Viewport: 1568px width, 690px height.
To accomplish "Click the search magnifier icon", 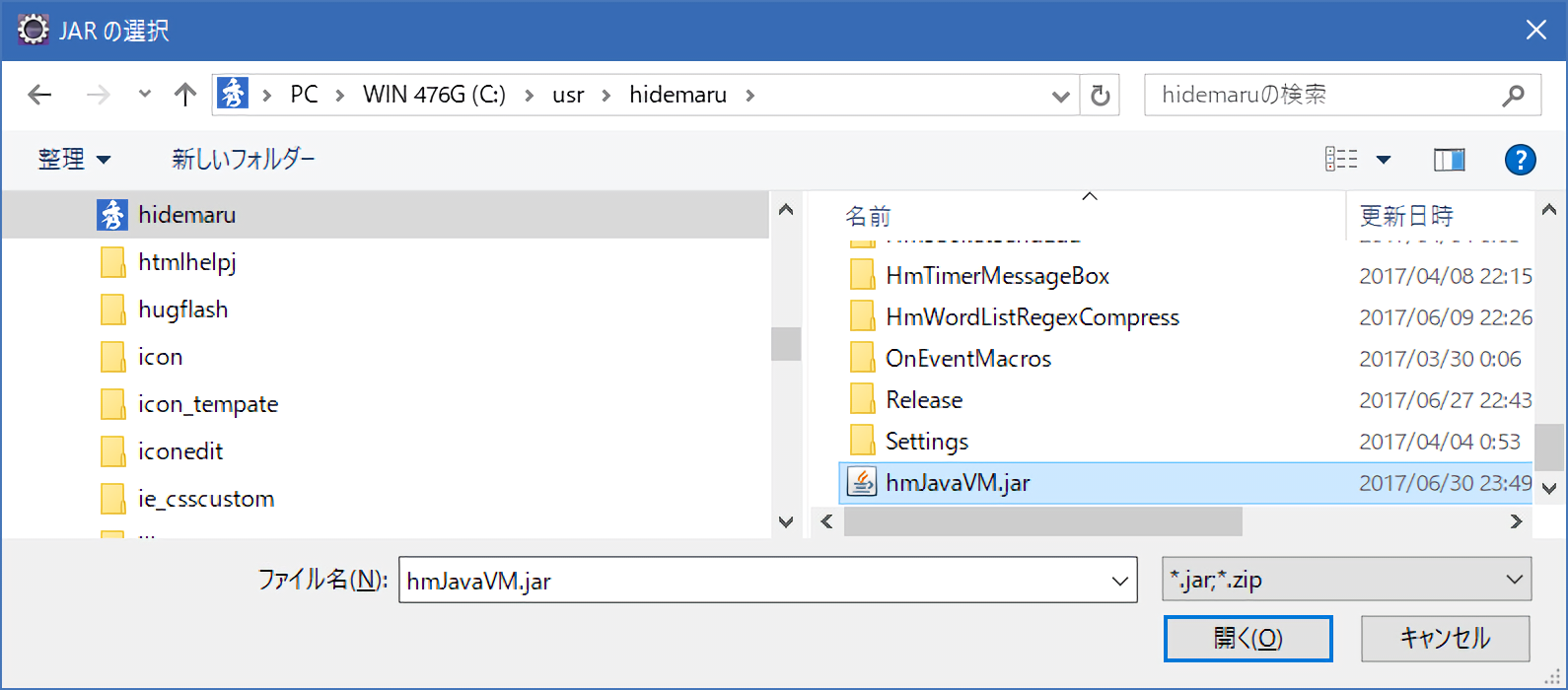I will [x=1513, y=96].
